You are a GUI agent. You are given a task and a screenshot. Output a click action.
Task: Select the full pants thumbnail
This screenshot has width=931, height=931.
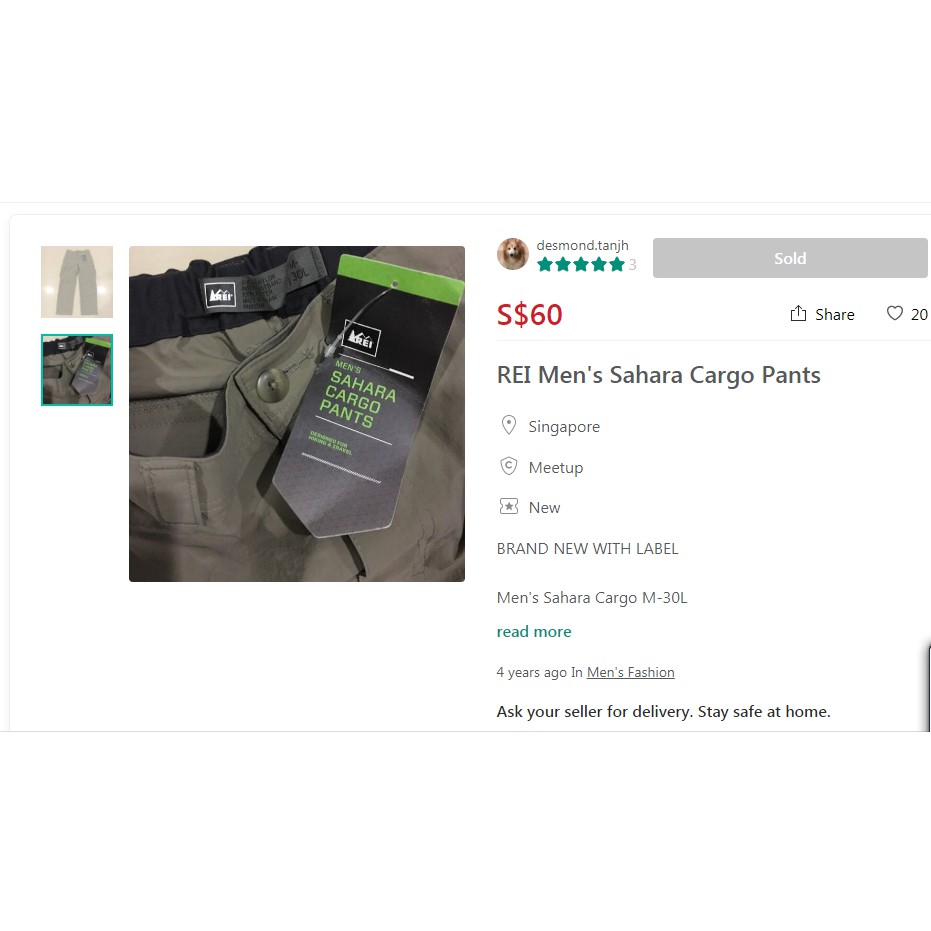pyautogui.click(x=77, y=282)
